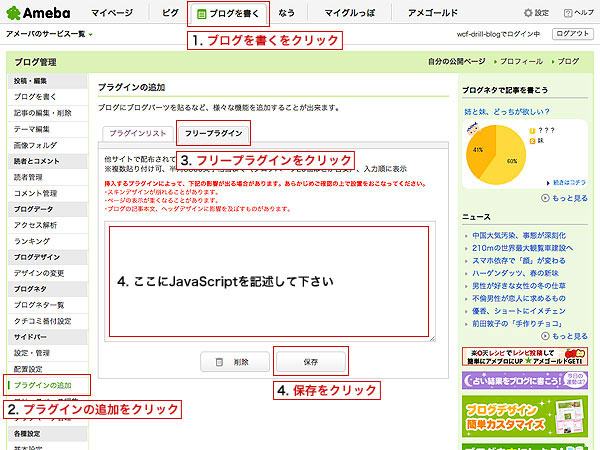Viewport: 600px width, 450px height.
Task: Click the 占い結果をブログに書こう banner
Action: 525,381
